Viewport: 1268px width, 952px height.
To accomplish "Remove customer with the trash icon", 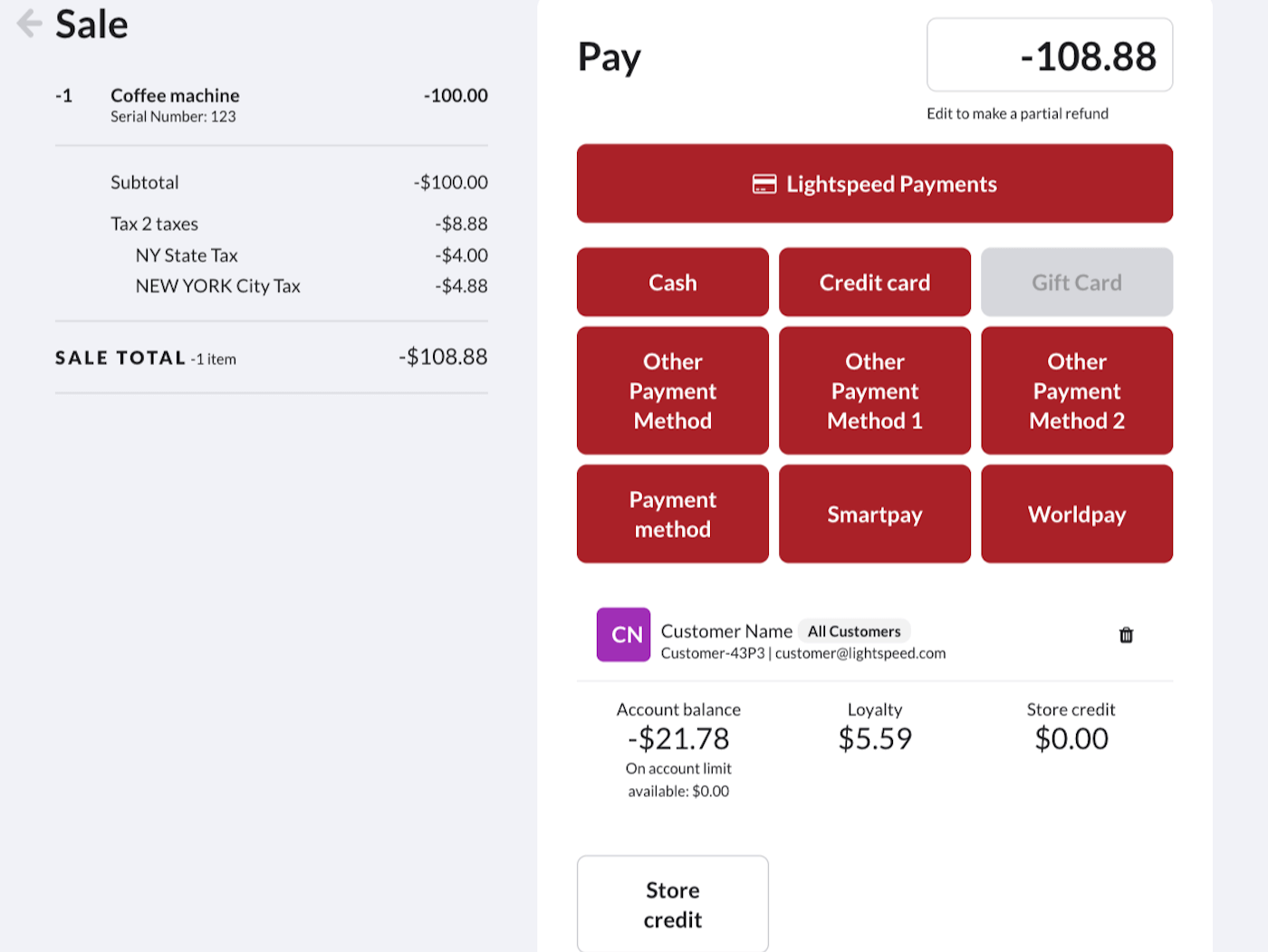I will pos(1126,635).
